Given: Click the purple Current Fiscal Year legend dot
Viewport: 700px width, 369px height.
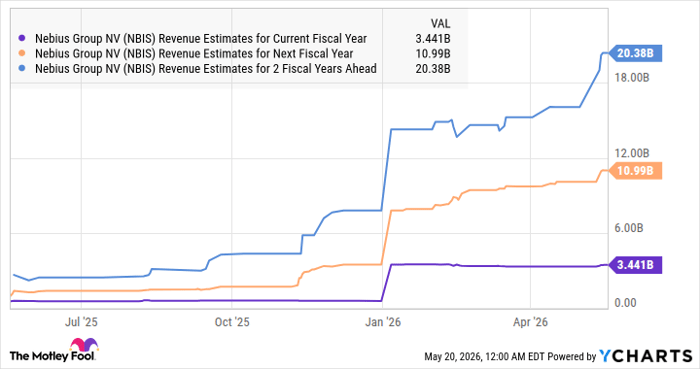Looking at the screenshot, I should [22, 38].
